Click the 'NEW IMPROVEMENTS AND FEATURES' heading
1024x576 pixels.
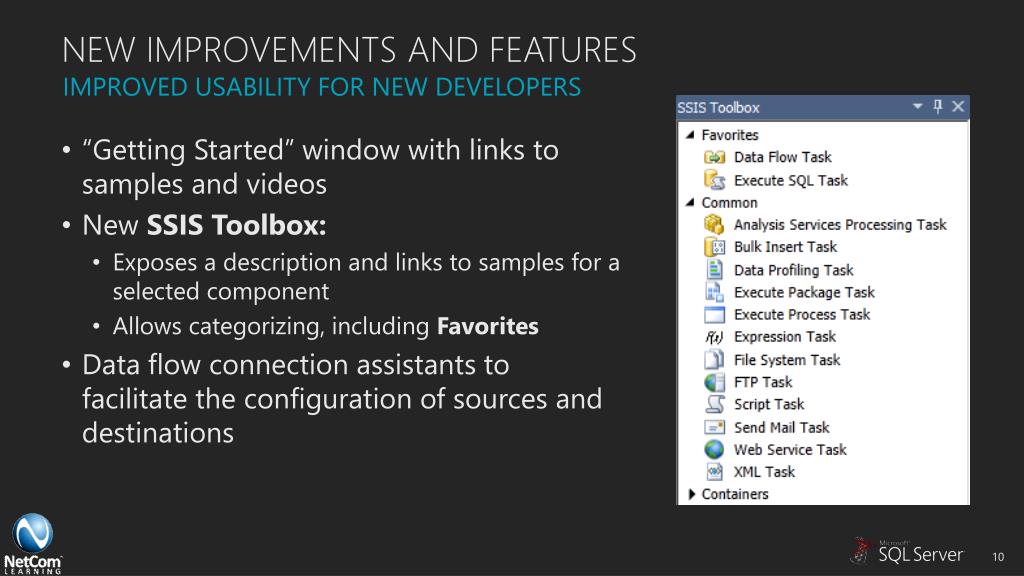[349, 50]
